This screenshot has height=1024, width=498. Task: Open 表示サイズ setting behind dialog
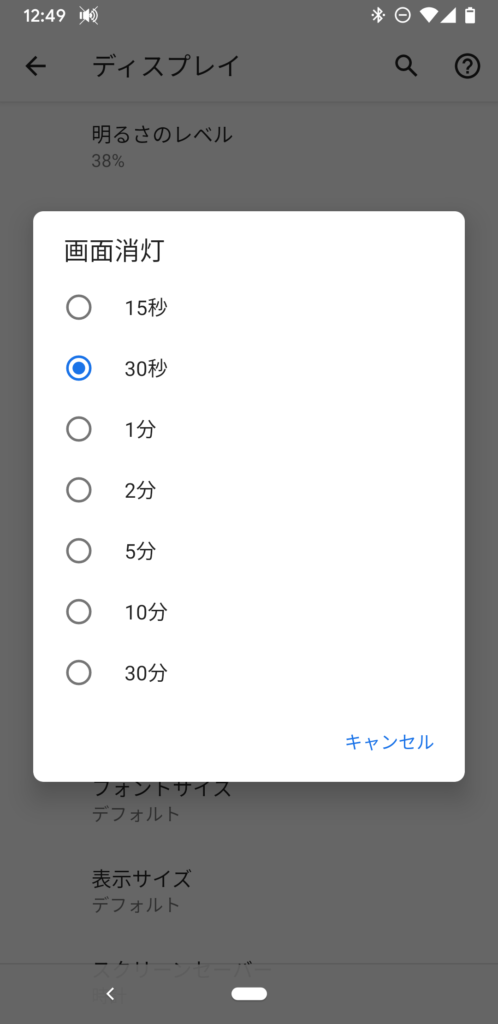click(x=249, y=891)
